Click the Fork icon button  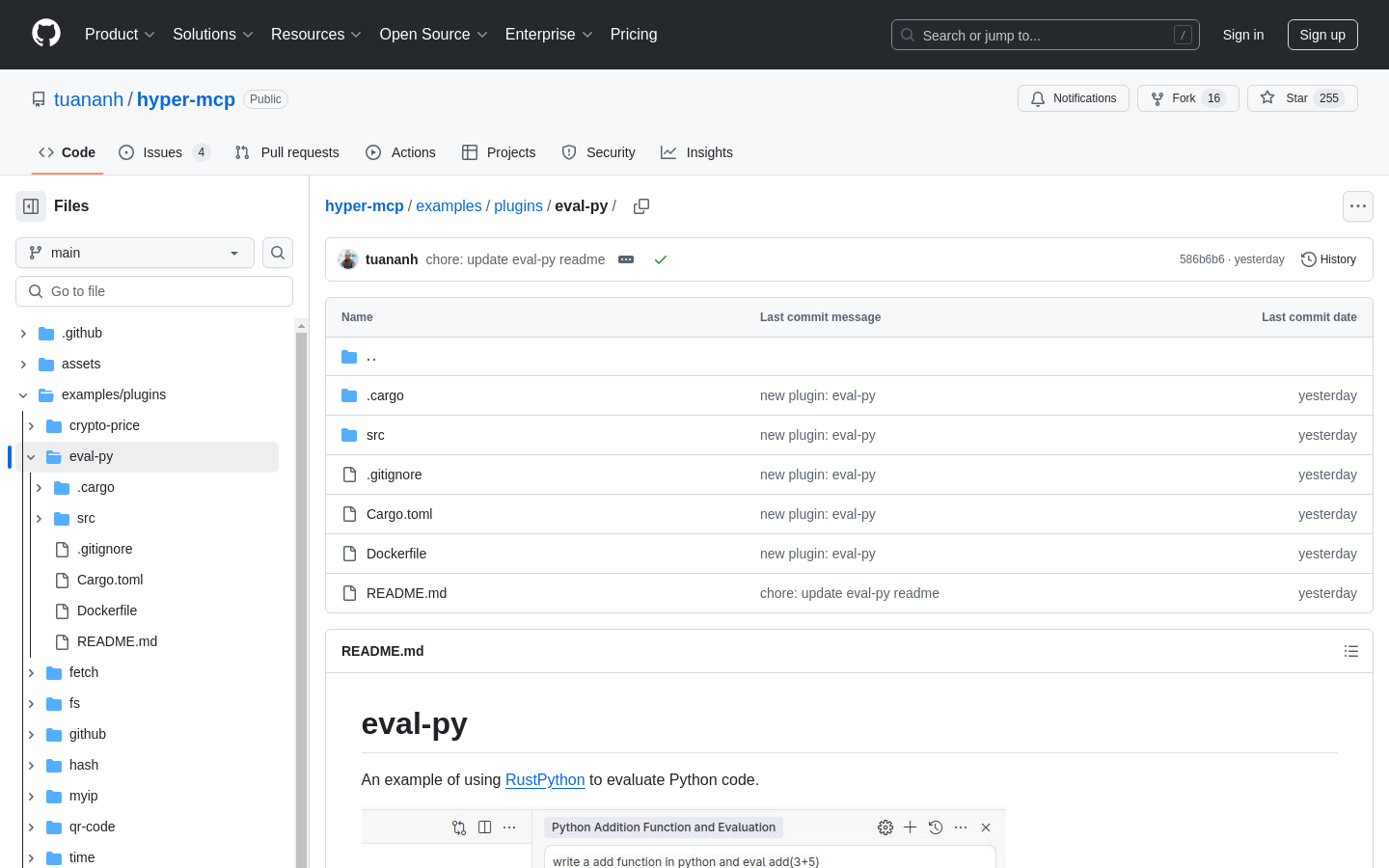tap(1187, 98)
